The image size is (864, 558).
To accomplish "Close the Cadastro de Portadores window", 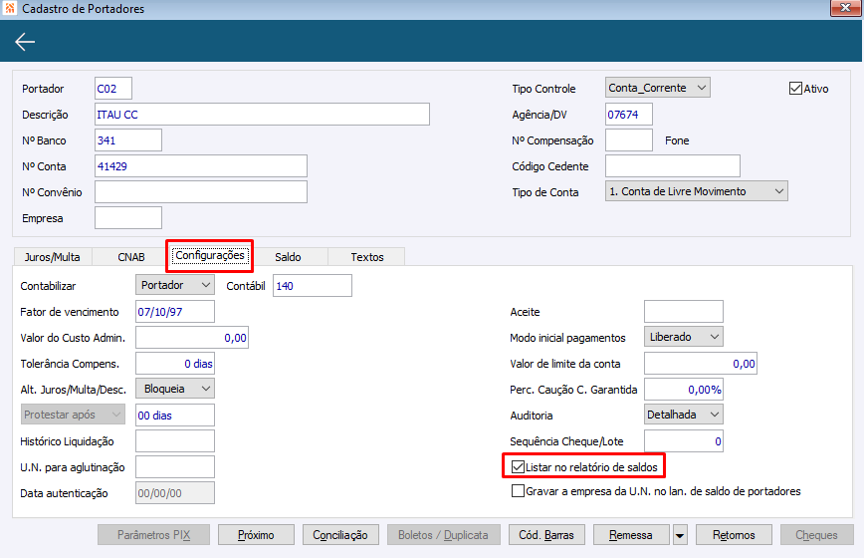I will [845, 8].
